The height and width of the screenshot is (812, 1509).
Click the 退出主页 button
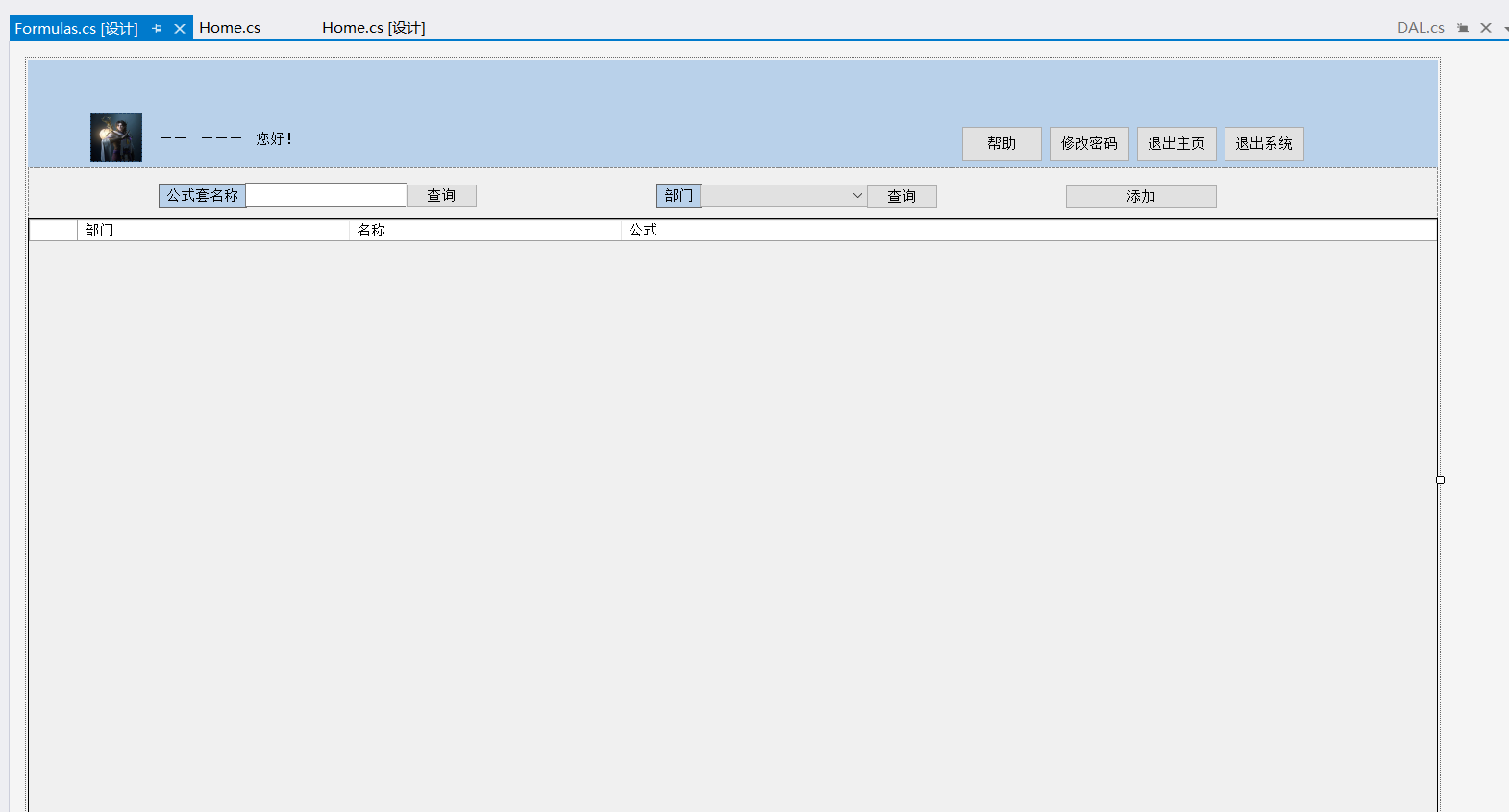coord(1176,144)
